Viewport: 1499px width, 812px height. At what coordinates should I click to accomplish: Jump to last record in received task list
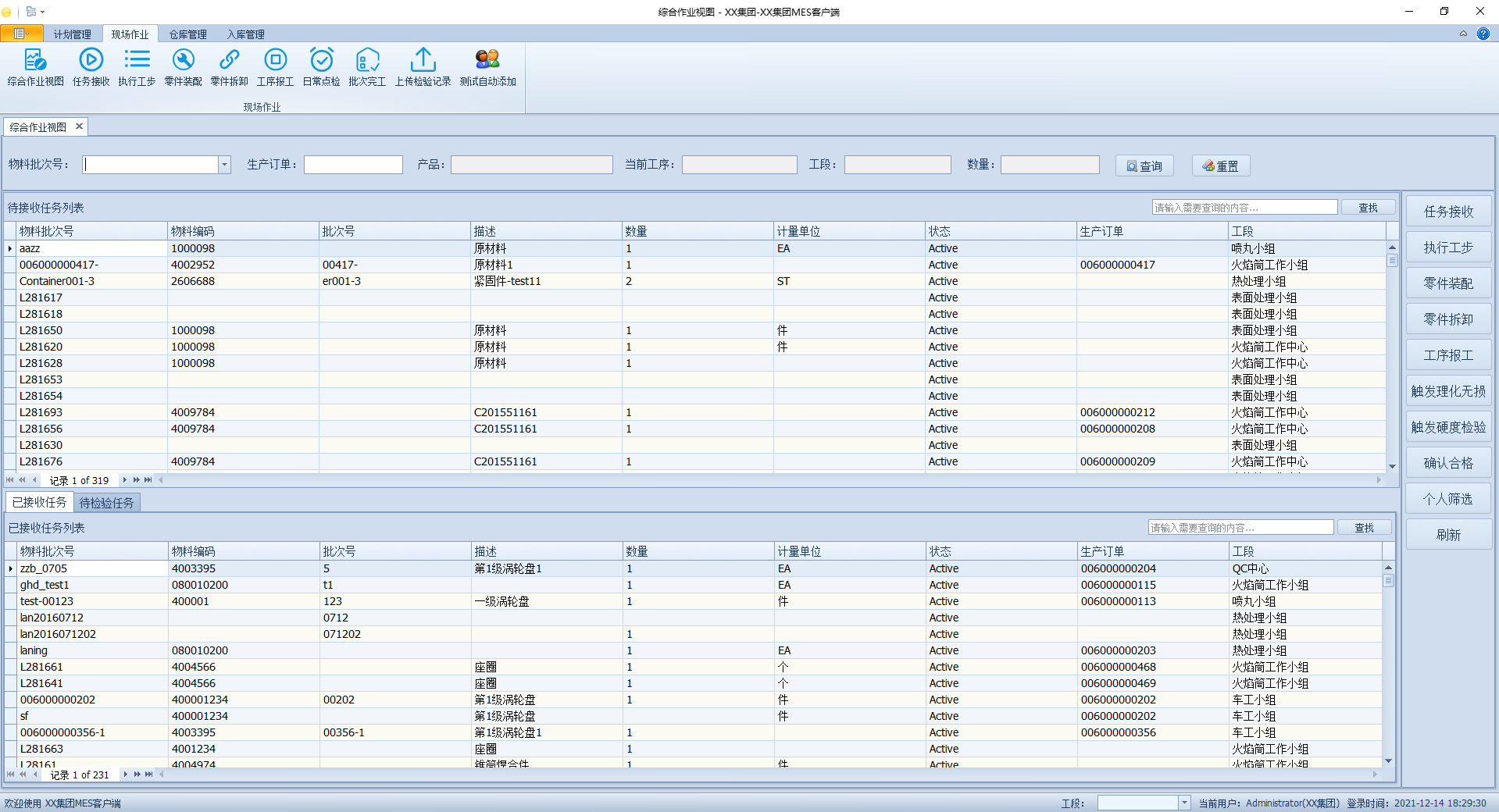coord(149,775)
